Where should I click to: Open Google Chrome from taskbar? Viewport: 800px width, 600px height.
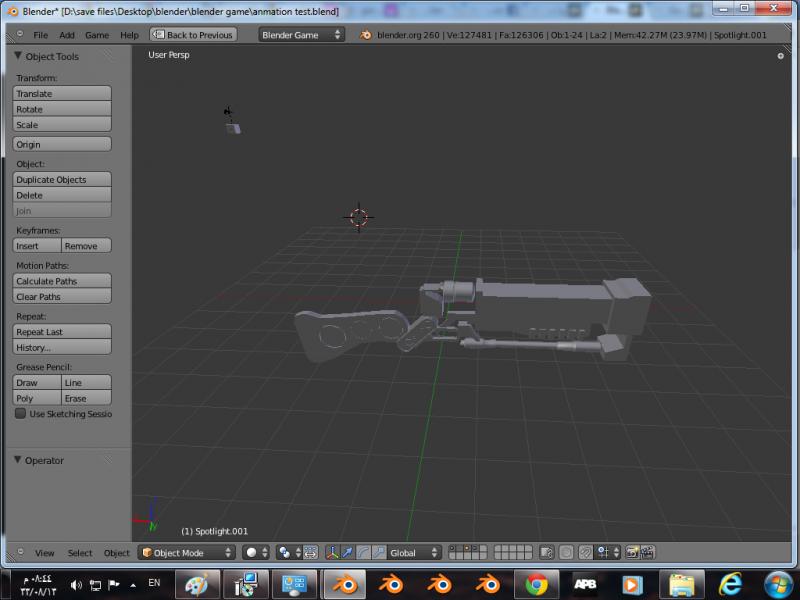coord(536,584)
